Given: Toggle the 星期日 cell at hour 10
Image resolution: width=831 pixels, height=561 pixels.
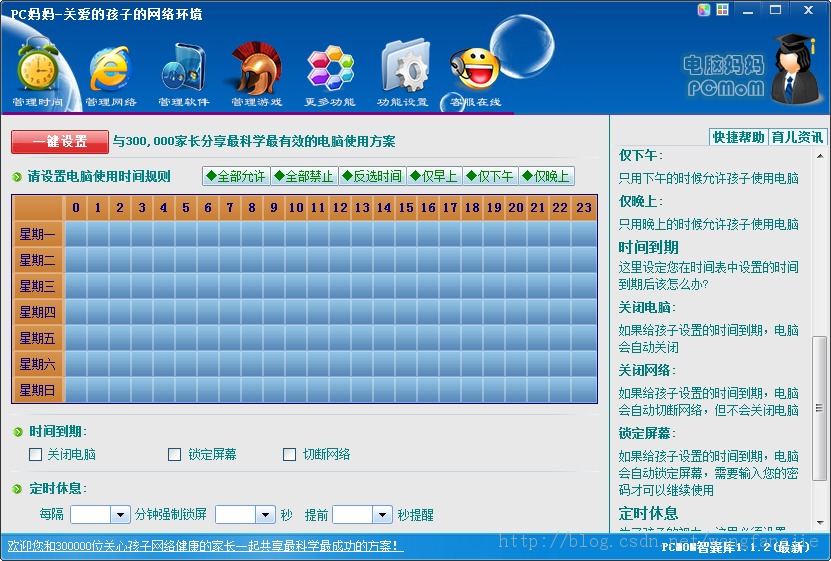Looking at the screenshot, I should coord(296,389).
